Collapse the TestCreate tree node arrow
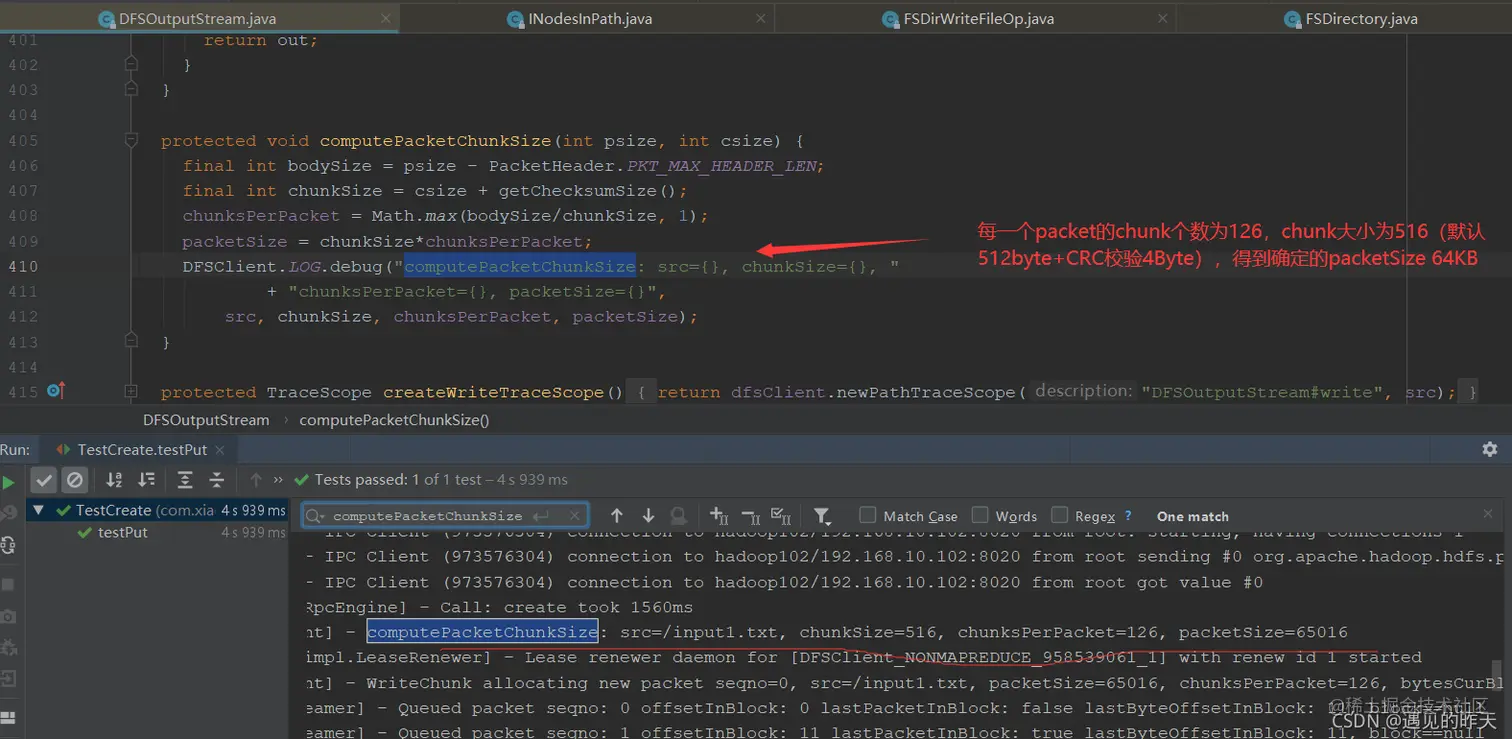1512x739 pixels. 39,510
